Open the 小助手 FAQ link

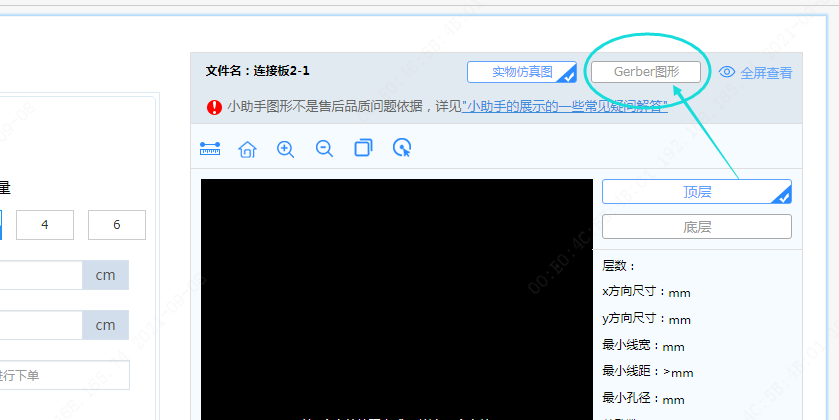click(x=565, y=106)
